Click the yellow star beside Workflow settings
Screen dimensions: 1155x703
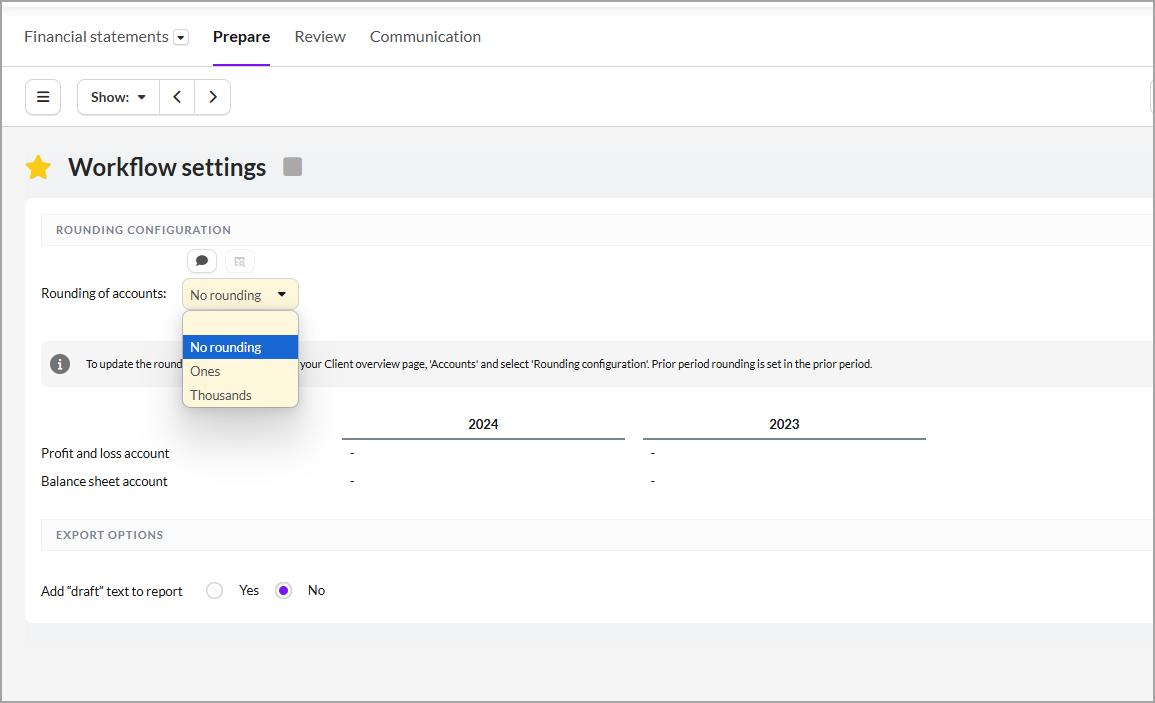tap(38, 168)
